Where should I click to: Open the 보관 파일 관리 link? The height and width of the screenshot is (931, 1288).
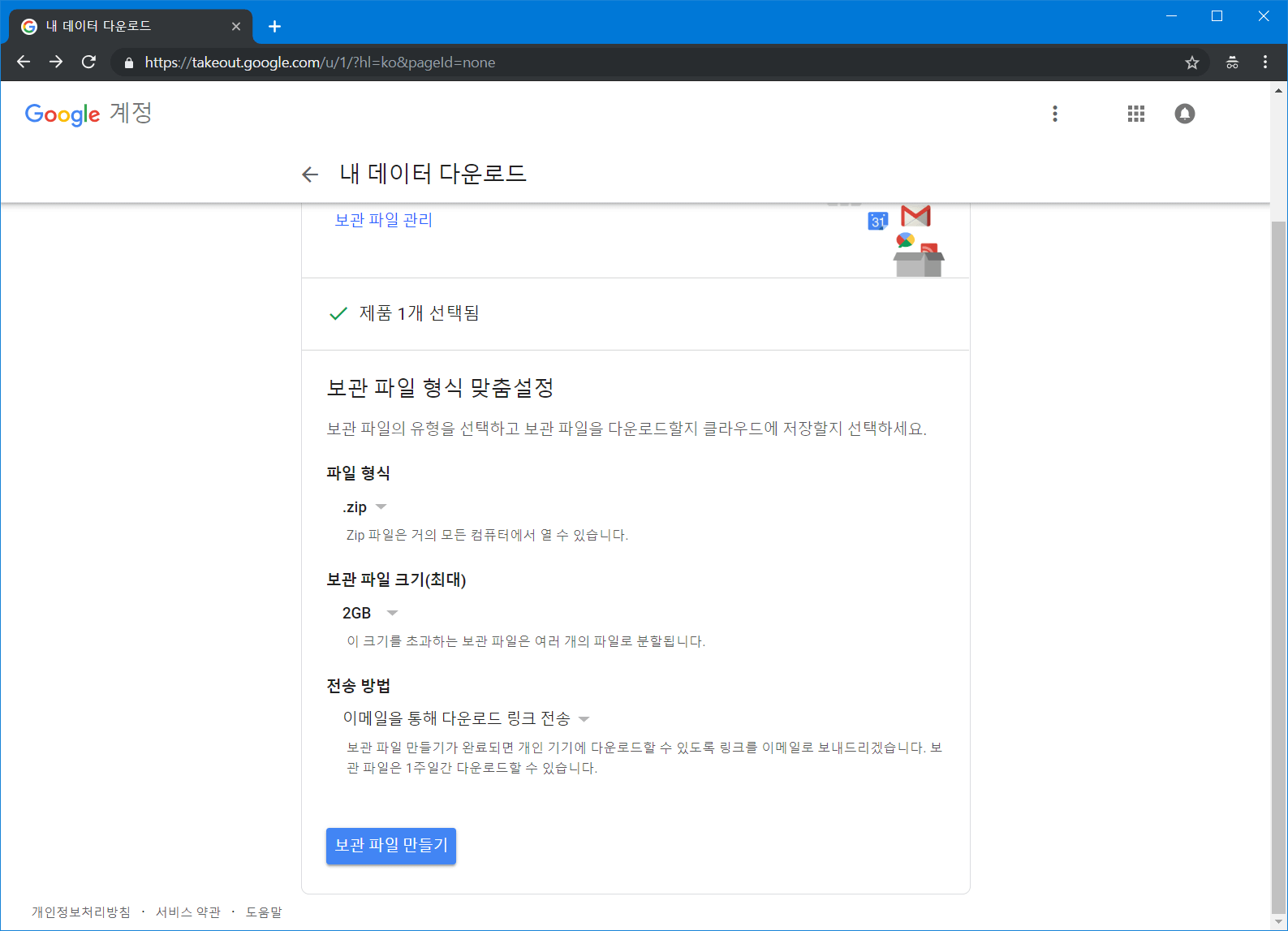point(383,220)
